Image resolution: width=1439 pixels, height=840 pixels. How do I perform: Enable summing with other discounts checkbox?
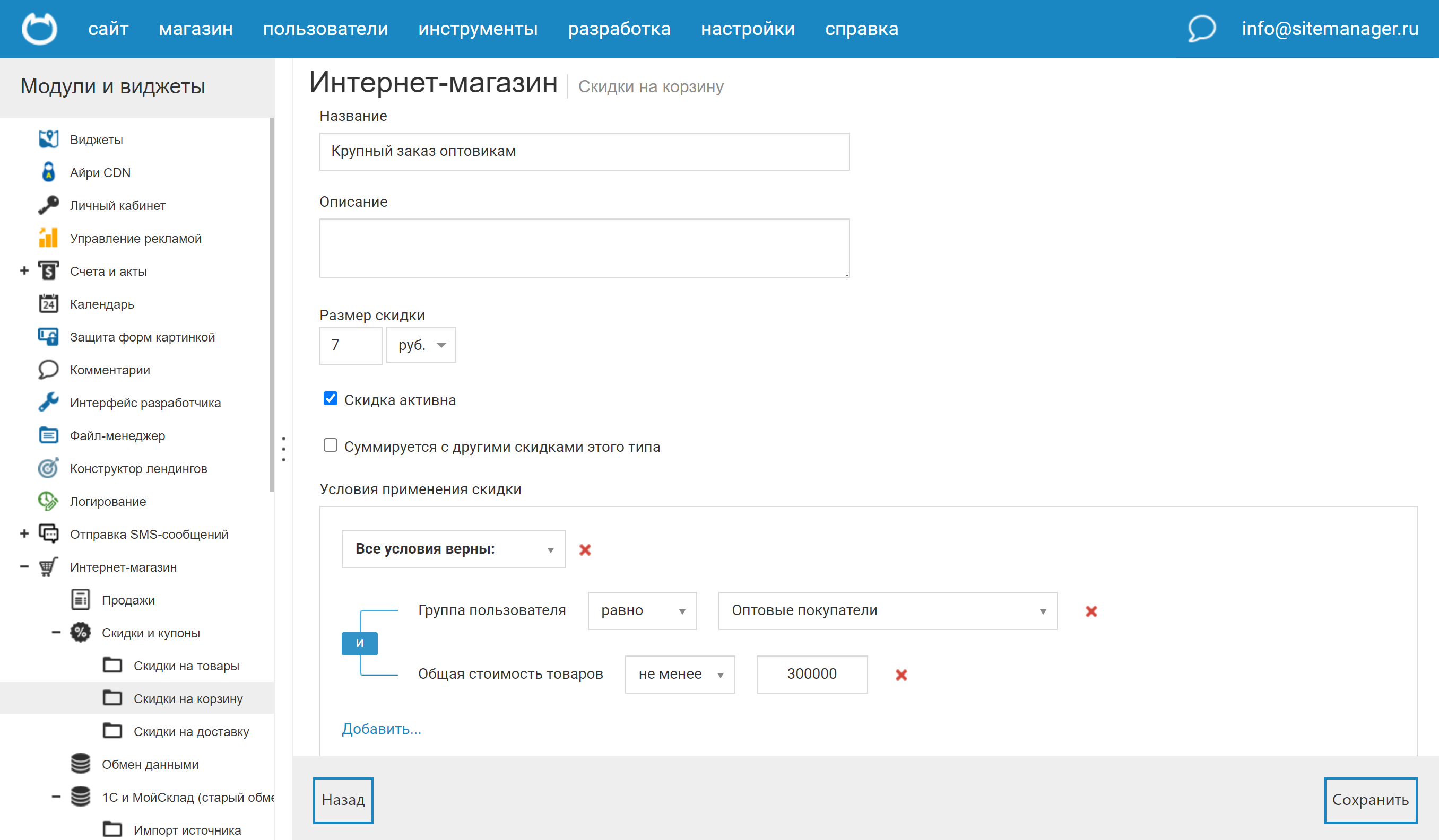[x=330, y=445]
